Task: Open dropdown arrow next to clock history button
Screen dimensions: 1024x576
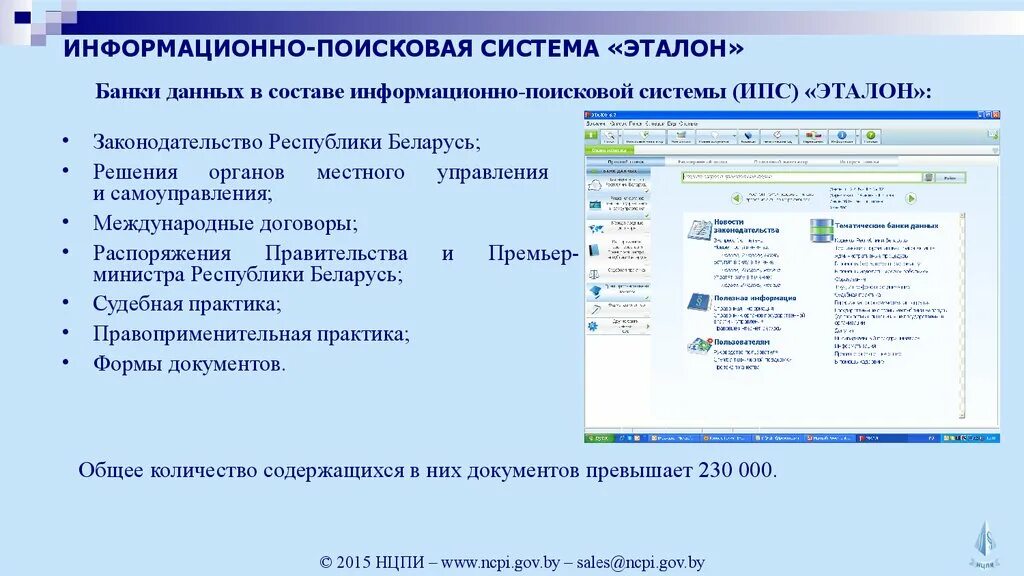Action: (797, 135)
